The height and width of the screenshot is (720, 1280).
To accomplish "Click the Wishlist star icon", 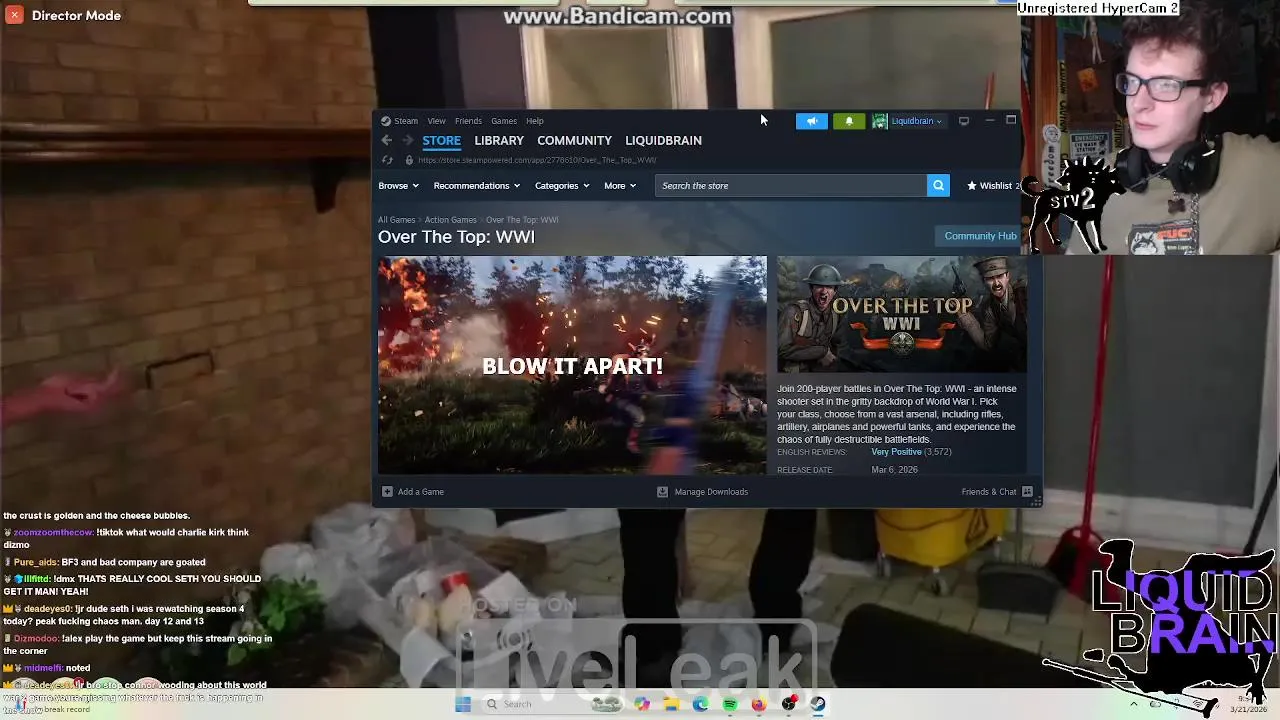I will pos(971,186).
